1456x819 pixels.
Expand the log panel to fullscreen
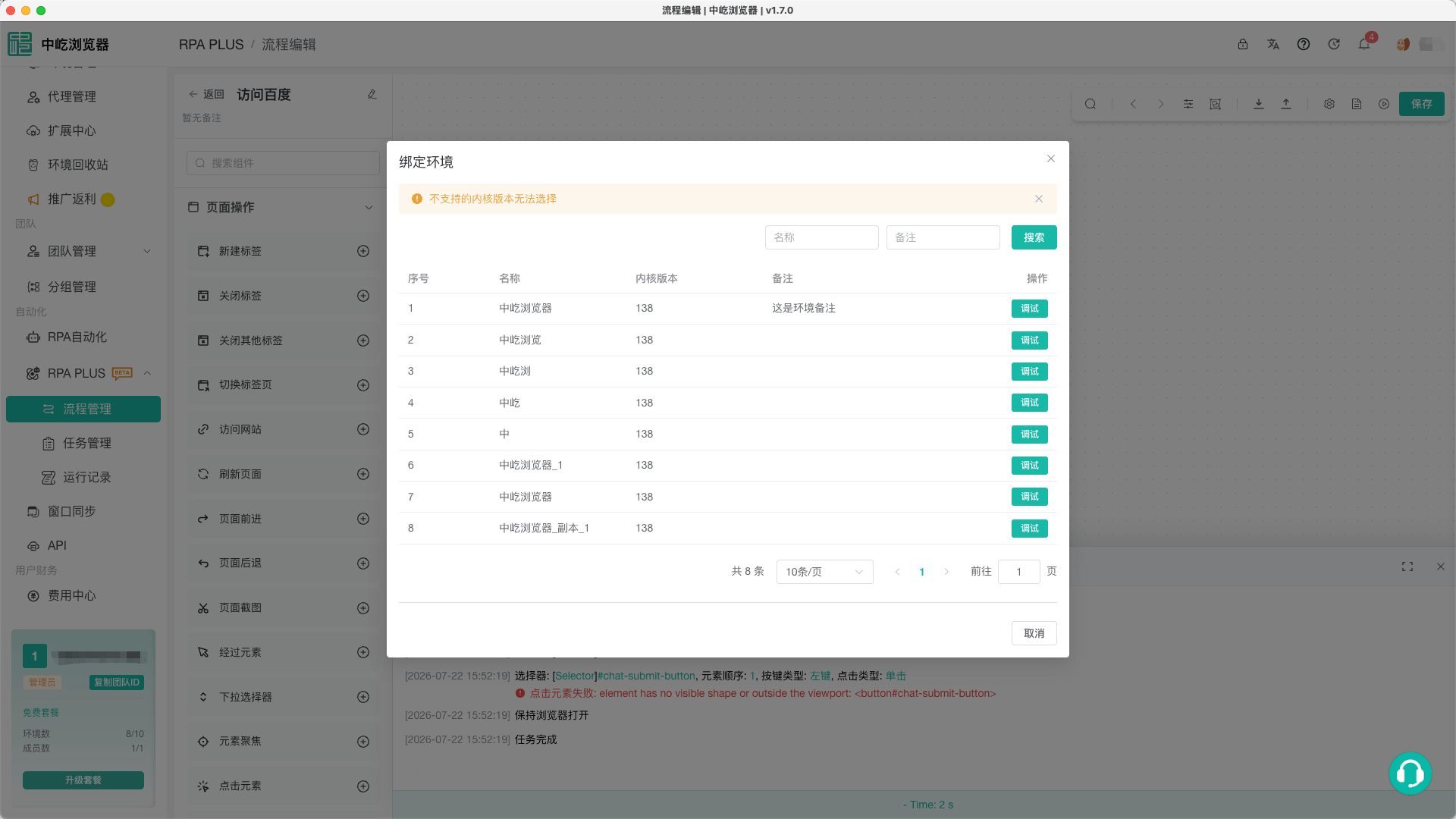pyautogui.click(x=1407, y=566)
